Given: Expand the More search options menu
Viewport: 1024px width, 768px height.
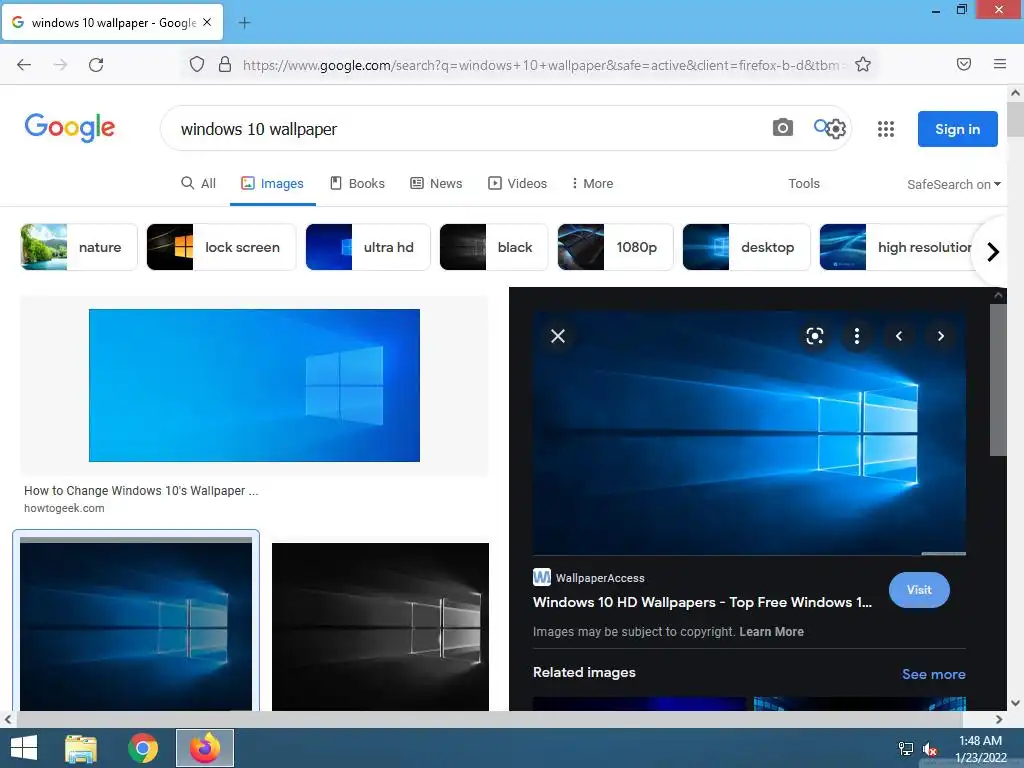Looking at the screenshot, I should (x=592, y=184).
